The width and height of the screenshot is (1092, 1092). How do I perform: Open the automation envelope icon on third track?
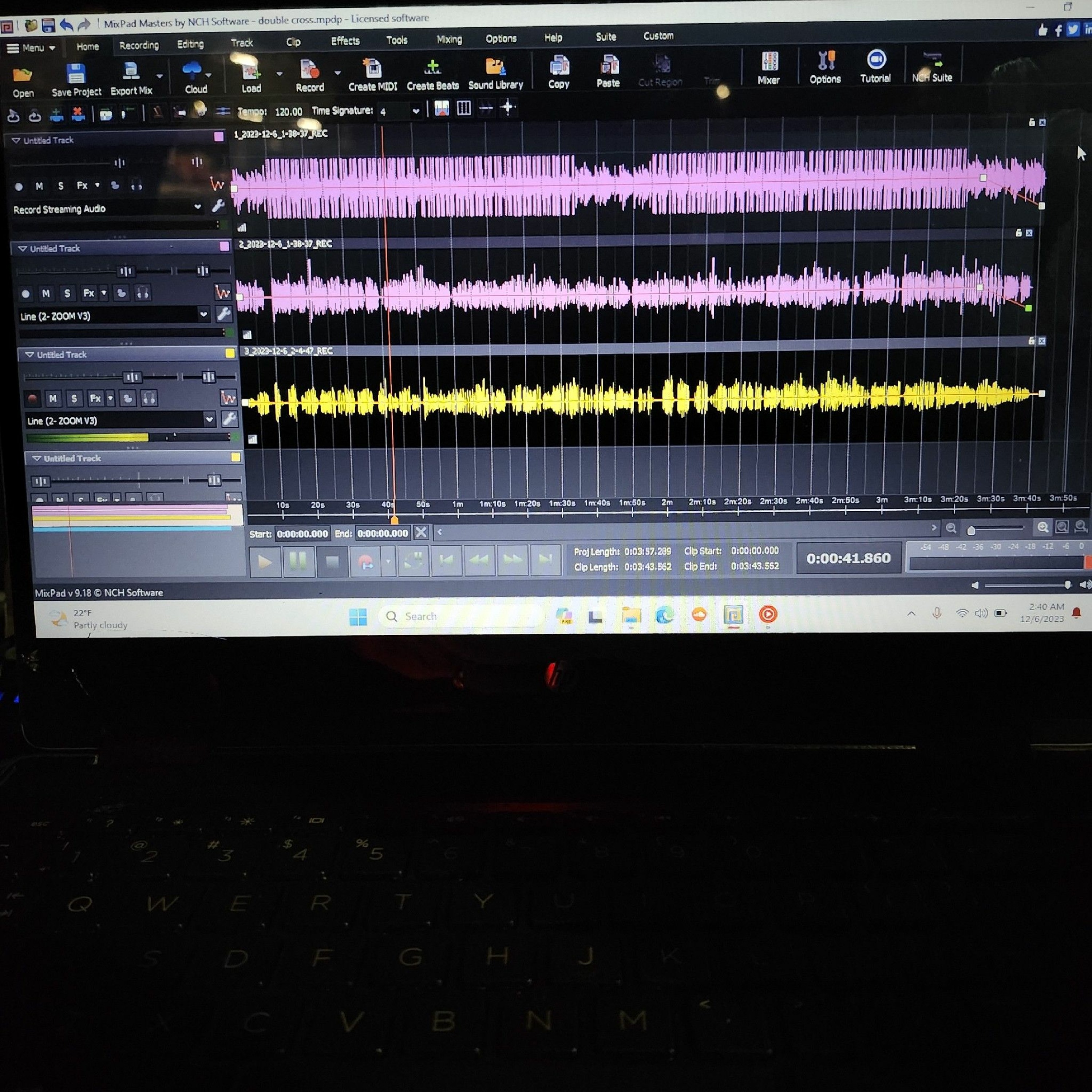tap(228, 398)
